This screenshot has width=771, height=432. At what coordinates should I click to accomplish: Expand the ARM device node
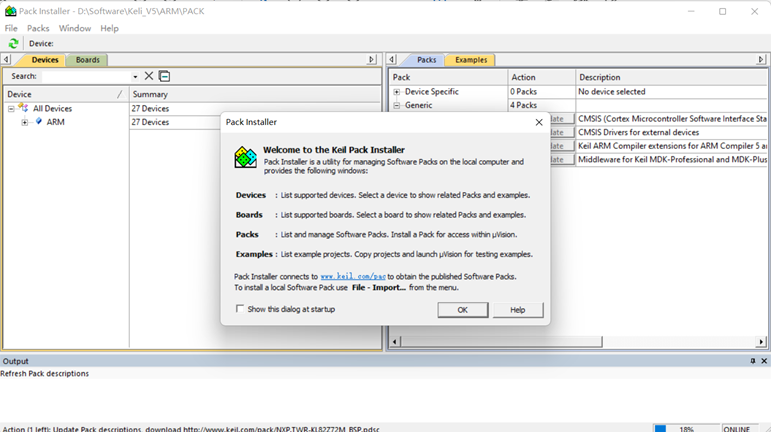coord(25,122)
